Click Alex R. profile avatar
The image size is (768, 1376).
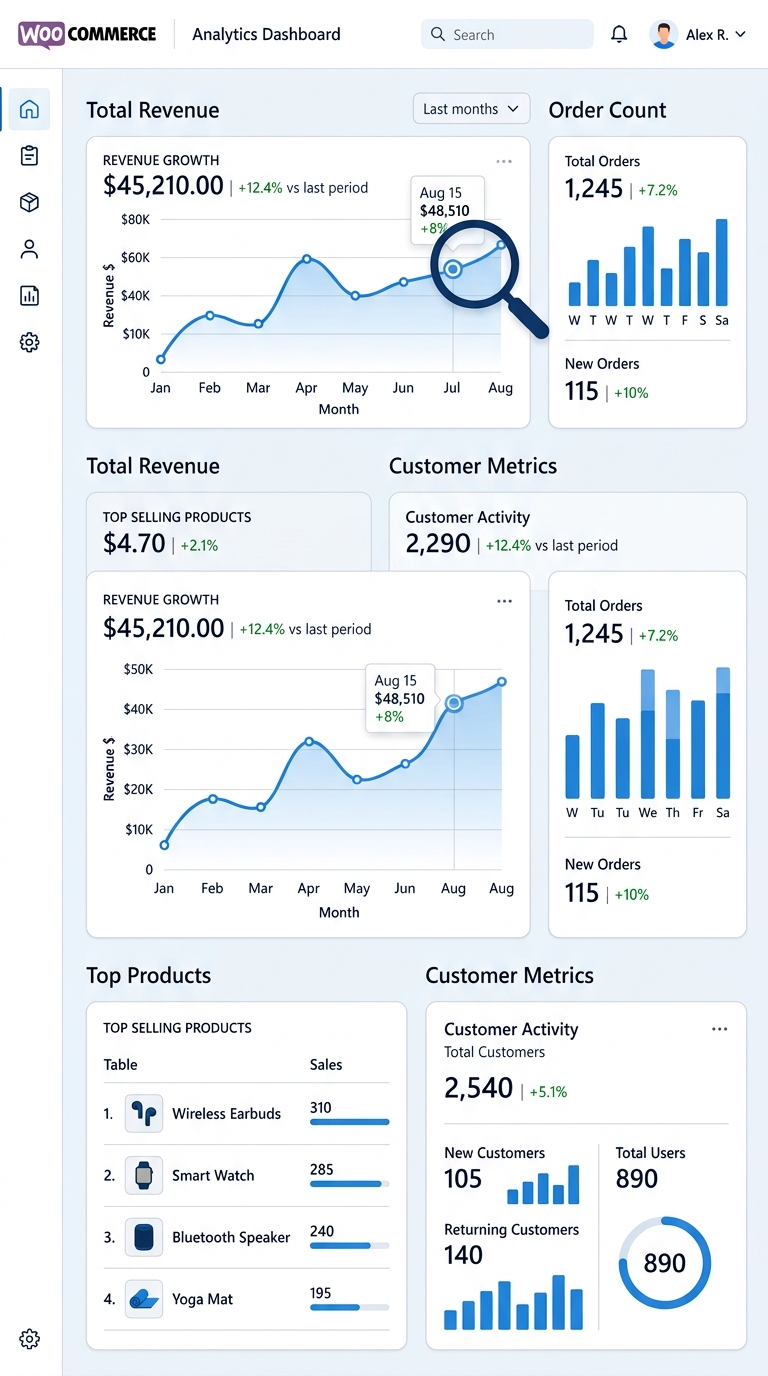click(x=663, y=34)
